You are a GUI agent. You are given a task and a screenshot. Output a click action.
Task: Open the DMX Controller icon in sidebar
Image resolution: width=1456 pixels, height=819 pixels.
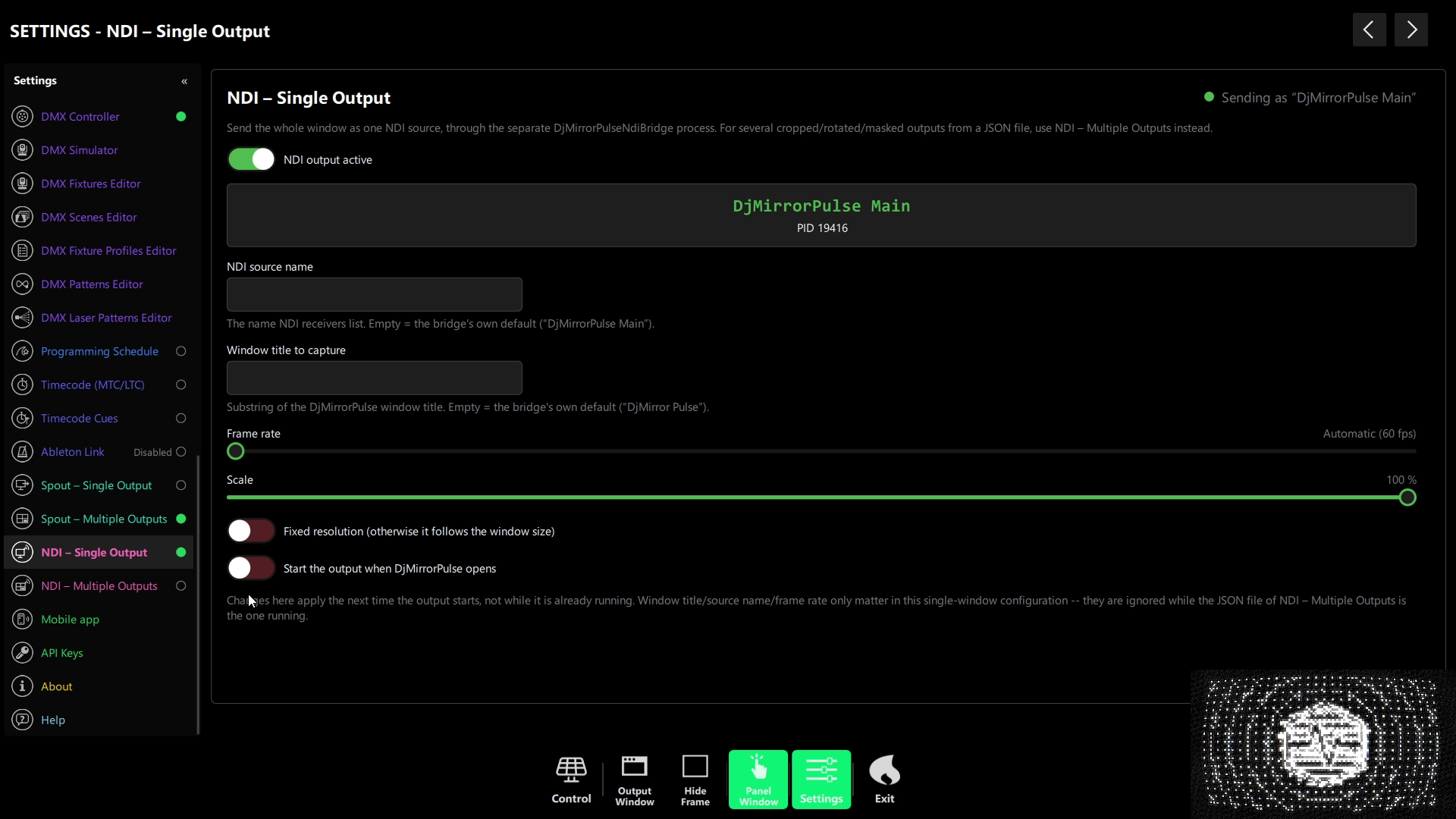(x=23, y=117)
